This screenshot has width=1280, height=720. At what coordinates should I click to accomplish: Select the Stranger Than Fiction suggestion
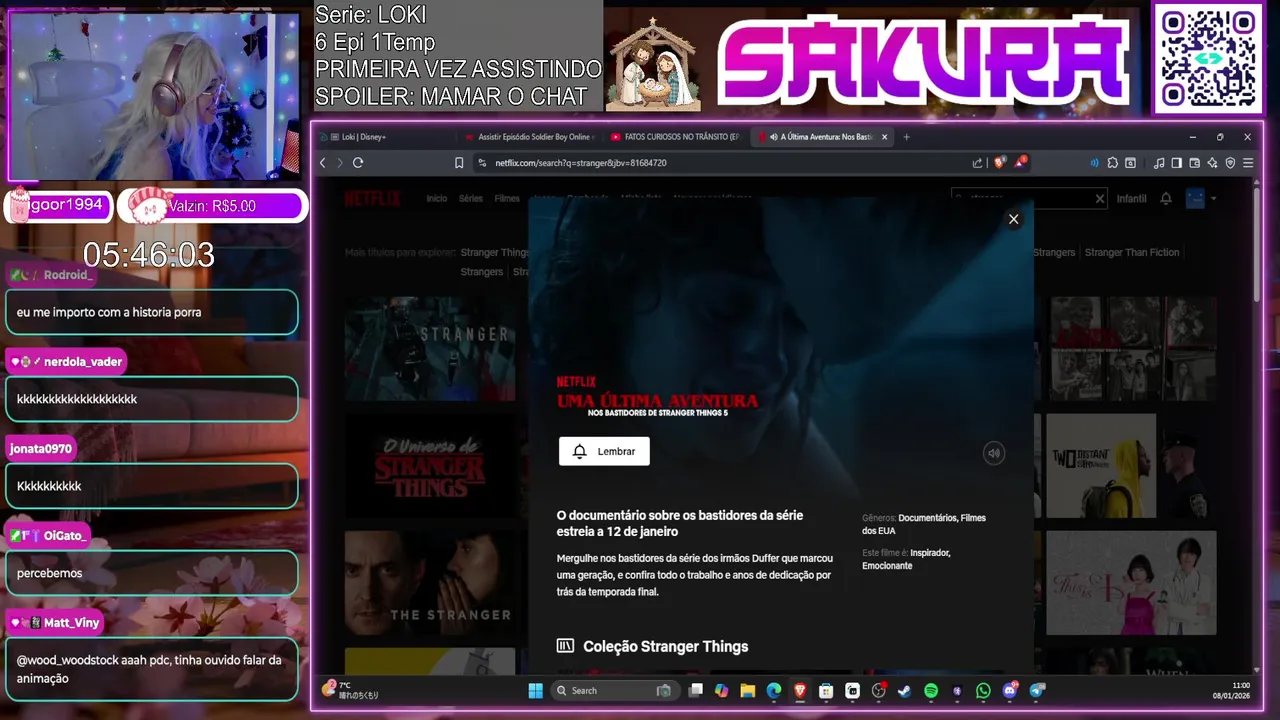tap(1132, 253)
